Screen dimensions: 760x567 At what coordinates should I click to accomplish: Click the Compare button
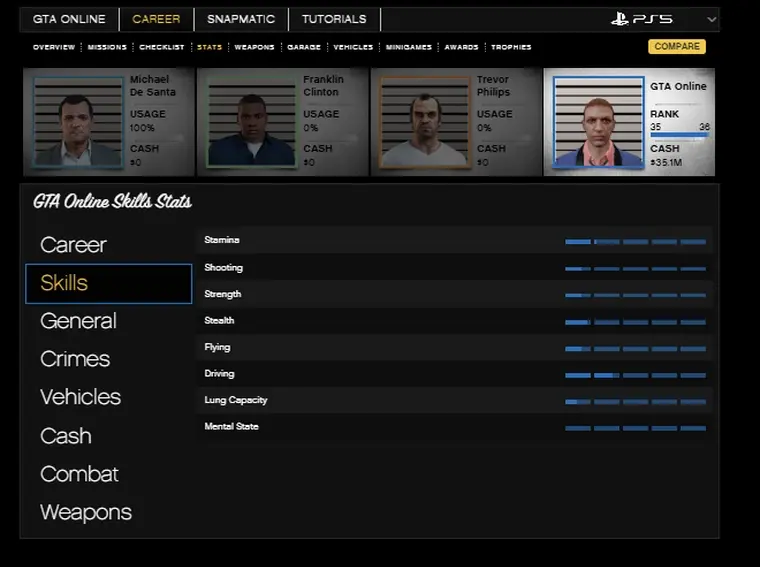pos(676,47)
